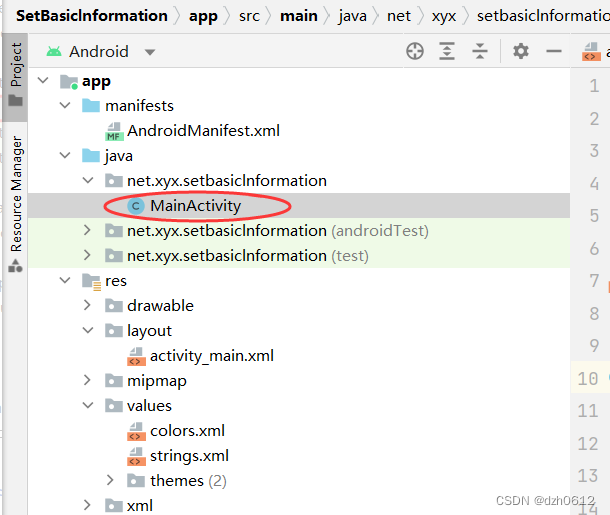Viewport: 610px width, 515px height.
Task: Hide the Project tool window with the minus icon
Action: (554, 51)
